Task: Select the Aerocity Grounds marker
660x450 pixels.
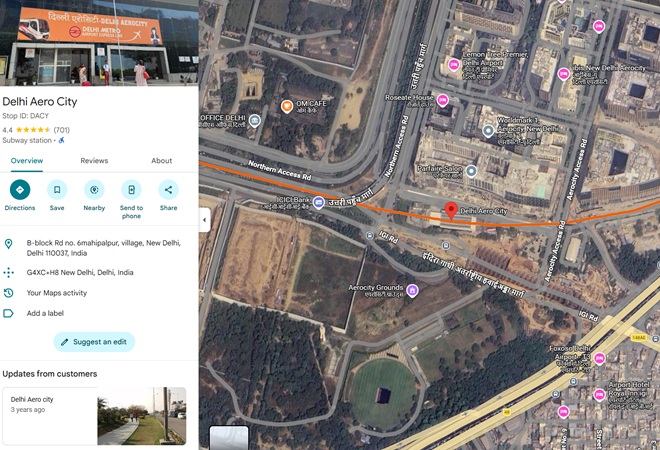Action: [412, 290]
